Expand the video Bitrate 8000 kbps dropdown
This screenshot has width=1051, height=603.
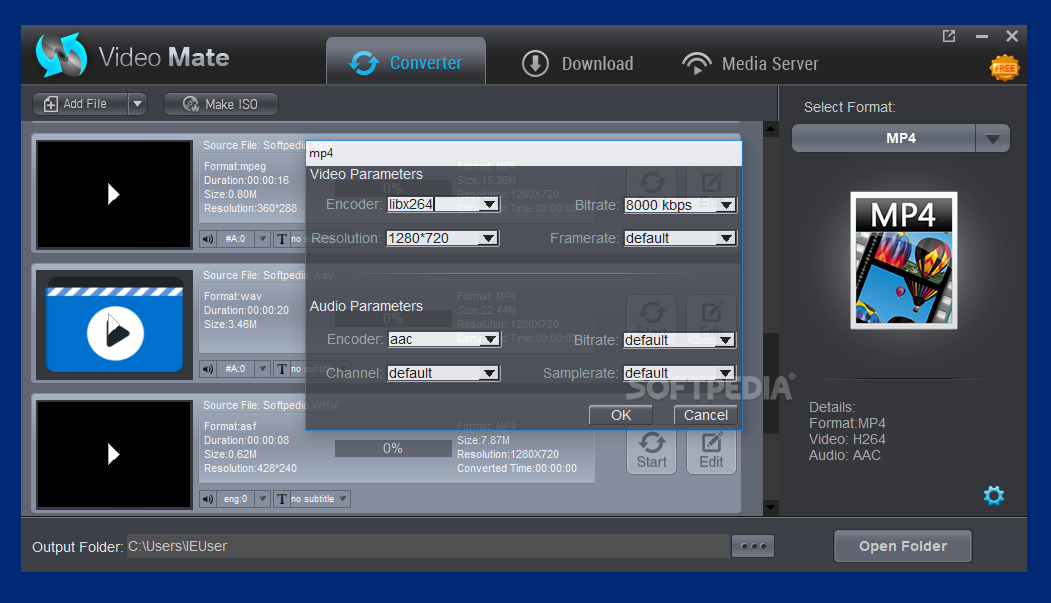pos(727,205)
